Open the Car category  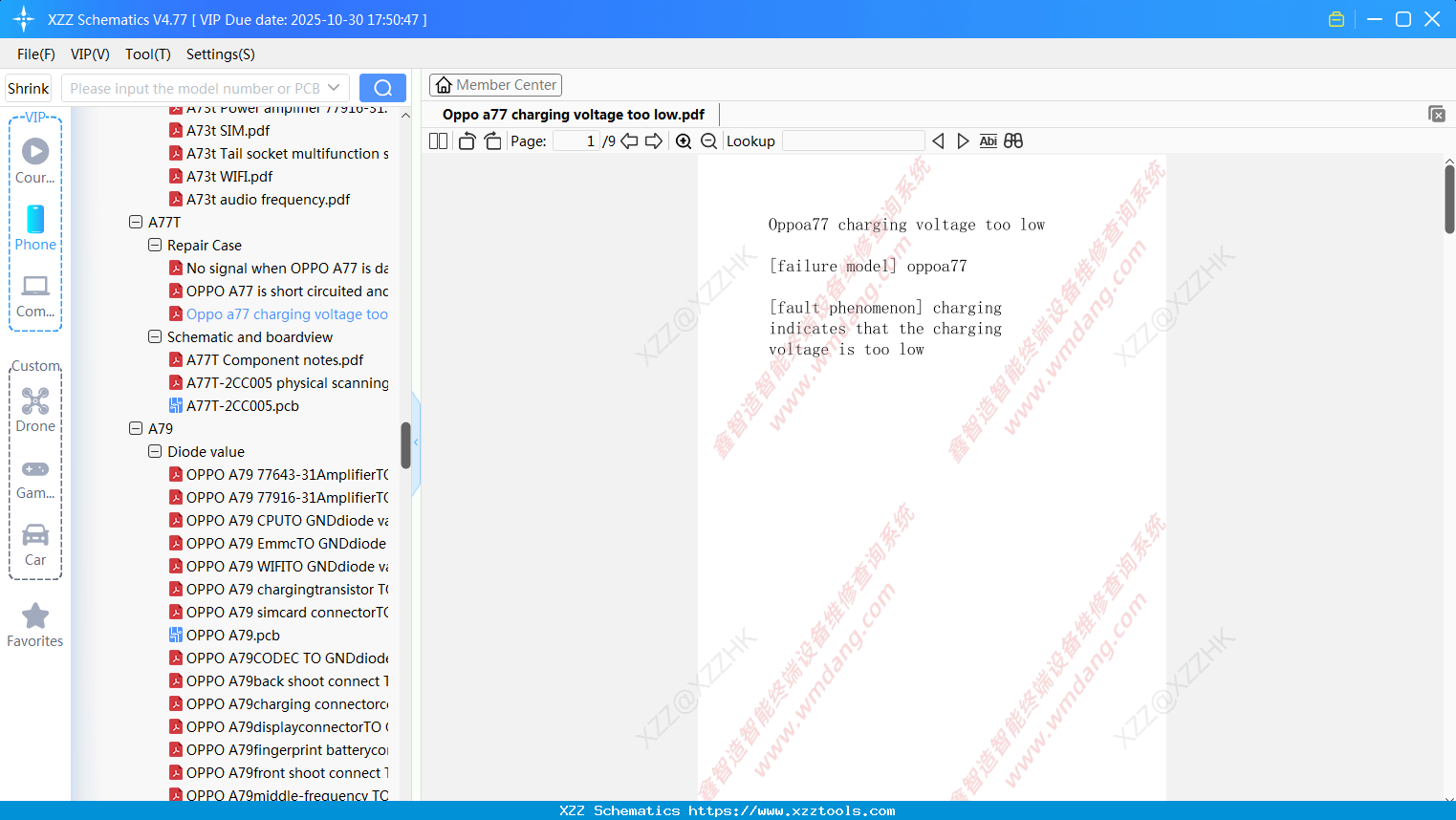(35, 545)
